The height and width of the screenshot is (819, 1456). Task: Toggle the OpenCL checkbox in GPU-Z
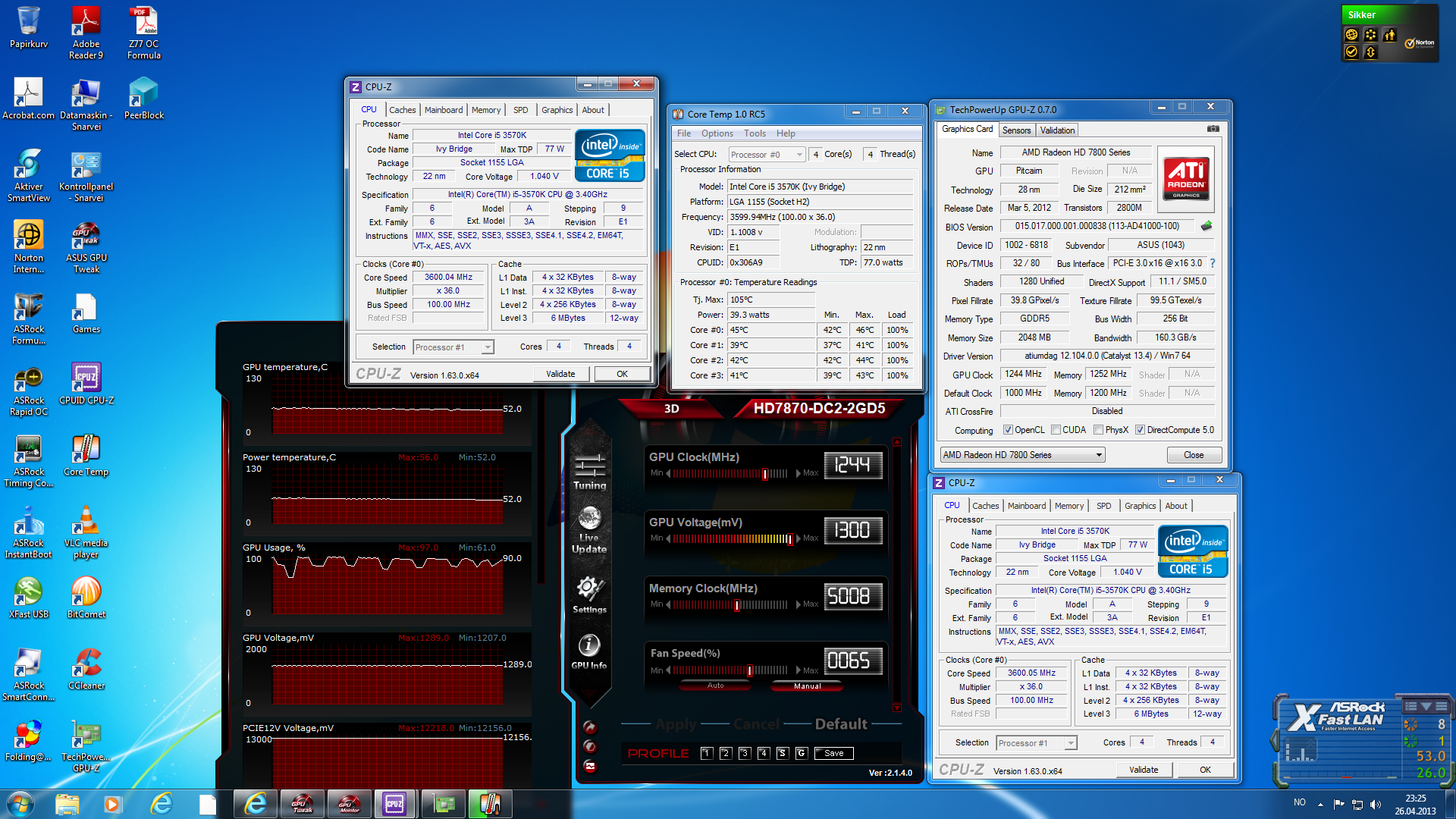(1008, 430)
